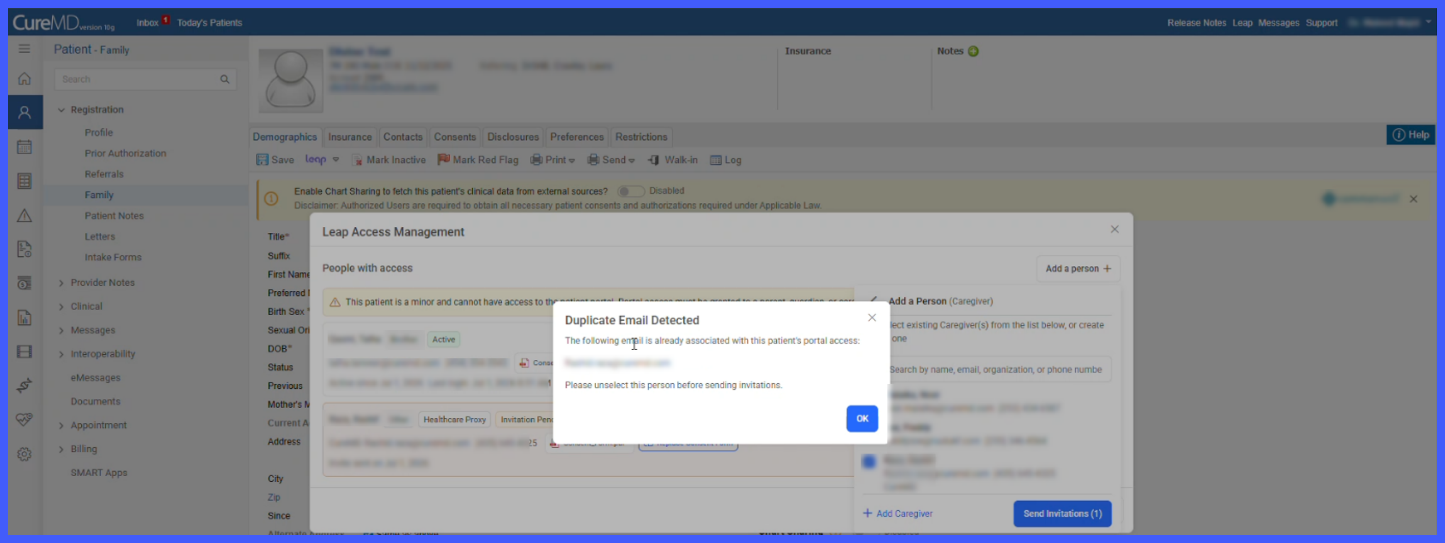
Task: Switch to the Consents tab
Action: coord(455,137)
